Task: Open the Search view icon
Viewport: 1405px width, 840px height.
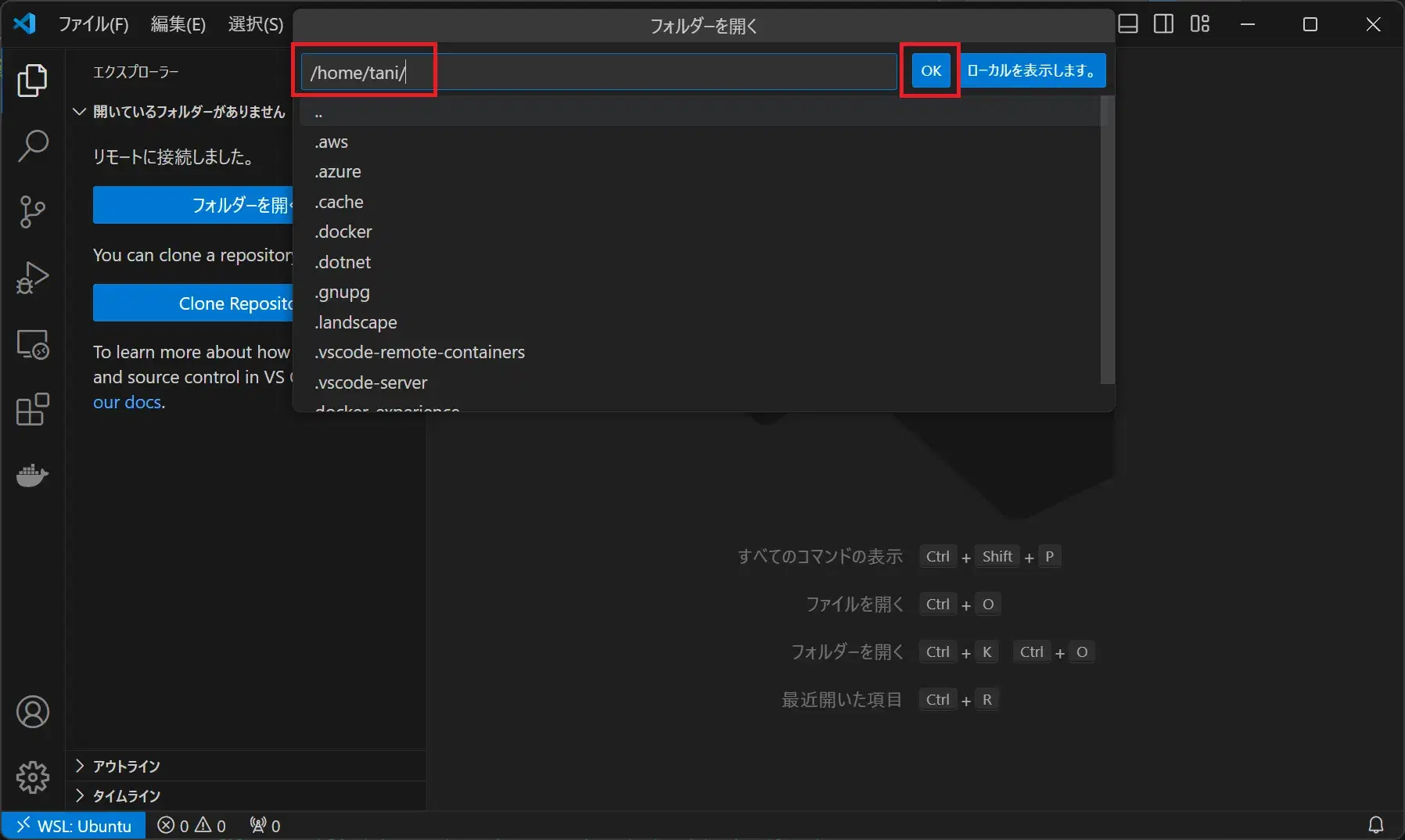Action: coord(32,146)
